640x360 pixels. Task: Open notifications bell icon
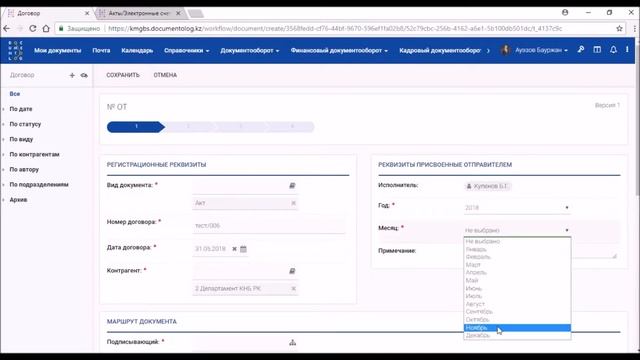pyautogui.click(x=613, y=50)
